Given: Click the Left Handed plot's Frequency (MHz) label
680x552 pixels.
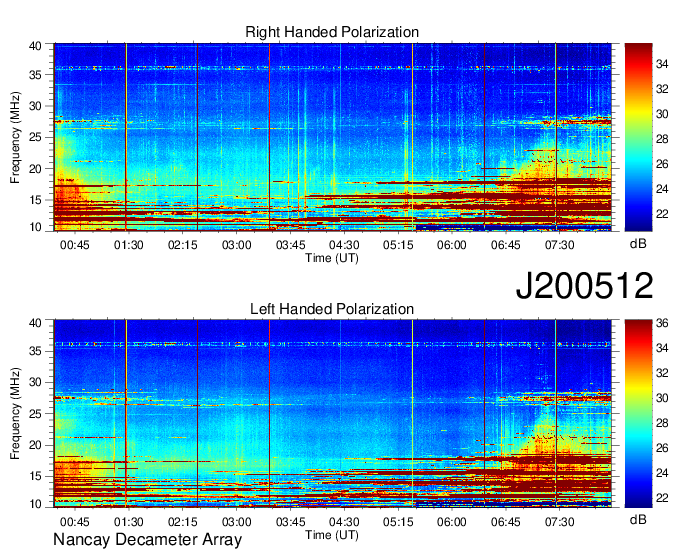Looking at the screenshot, I should tap(15, 414).
